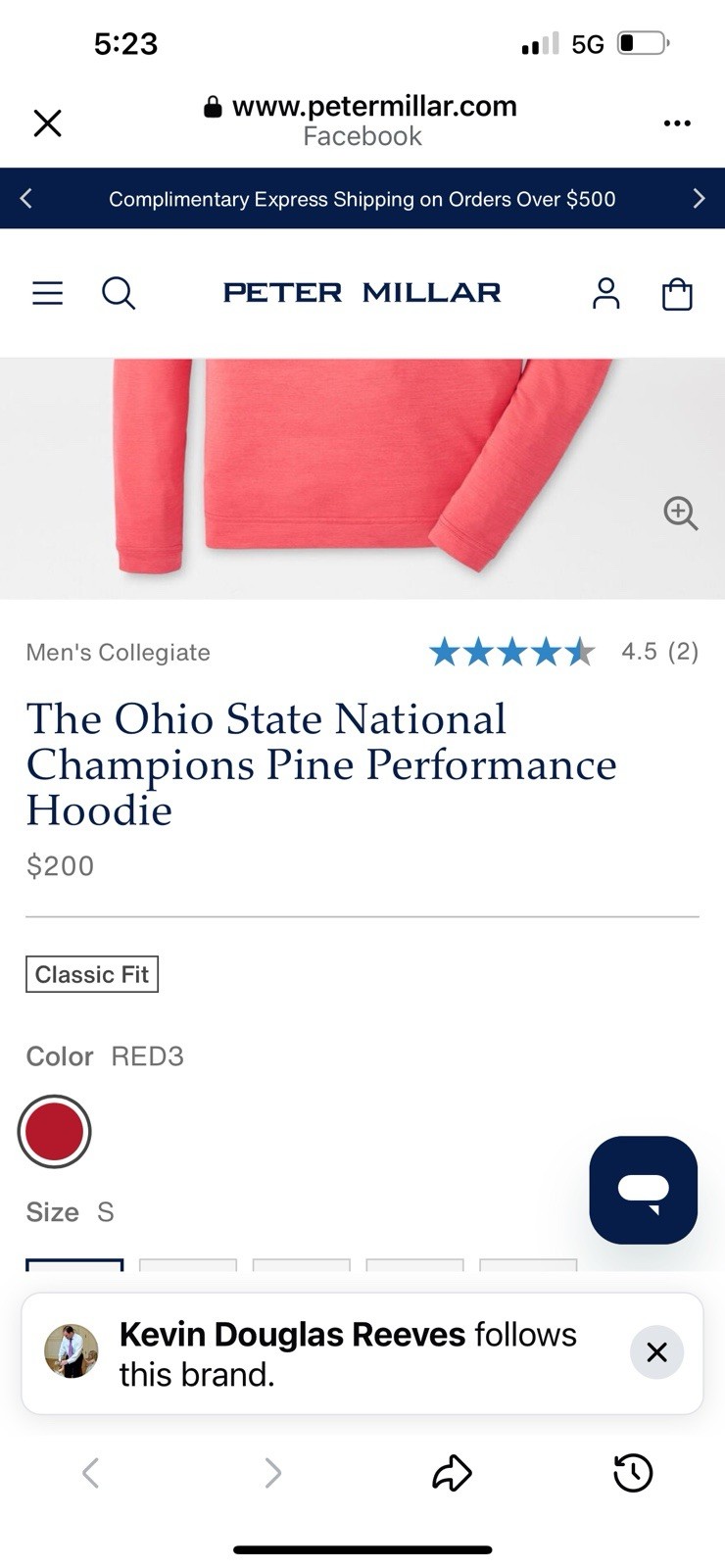Open browser history clock icon

(x=633, y=1472)
